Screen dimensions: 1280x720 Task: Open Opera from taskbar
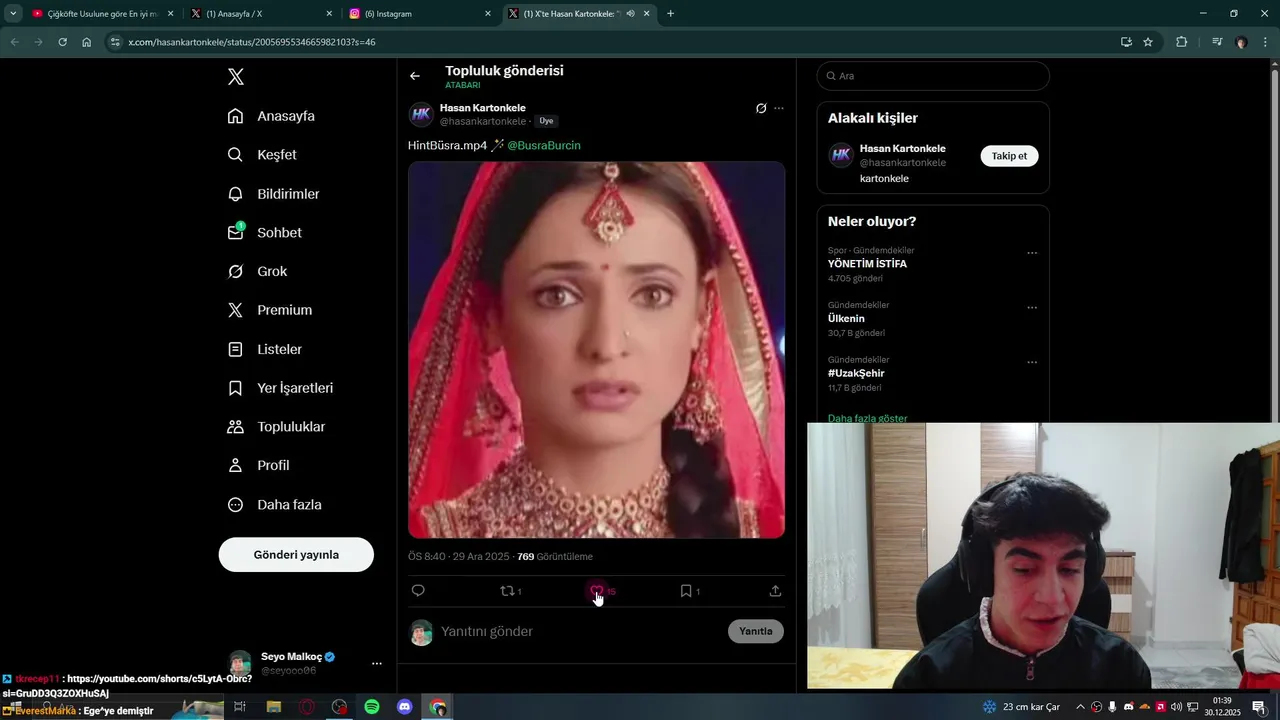[x=307, y=707]
